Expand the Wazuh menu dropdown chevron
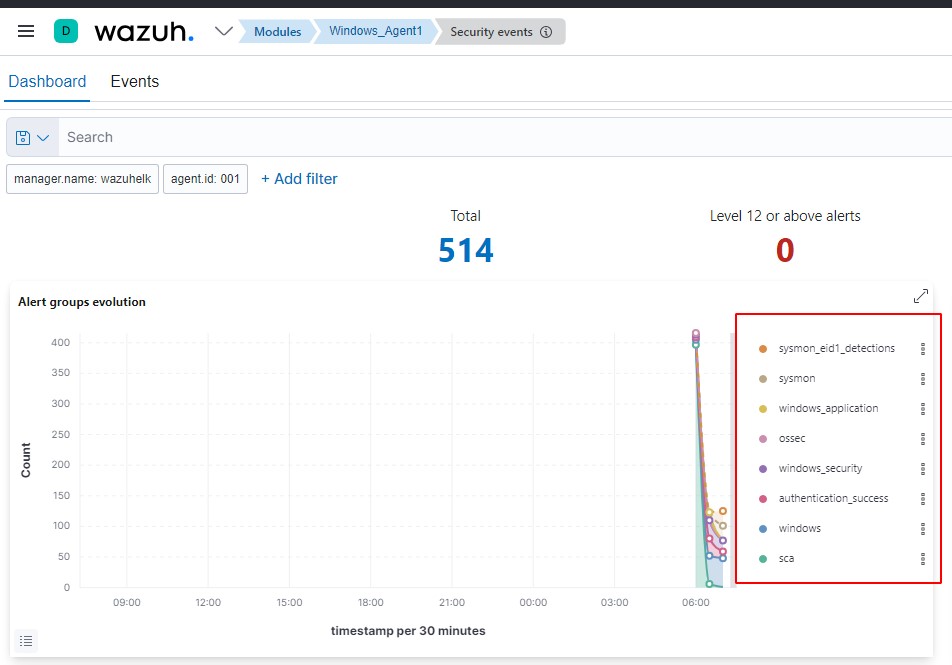Screen dimensions: 952x665 tap(224, 31)
